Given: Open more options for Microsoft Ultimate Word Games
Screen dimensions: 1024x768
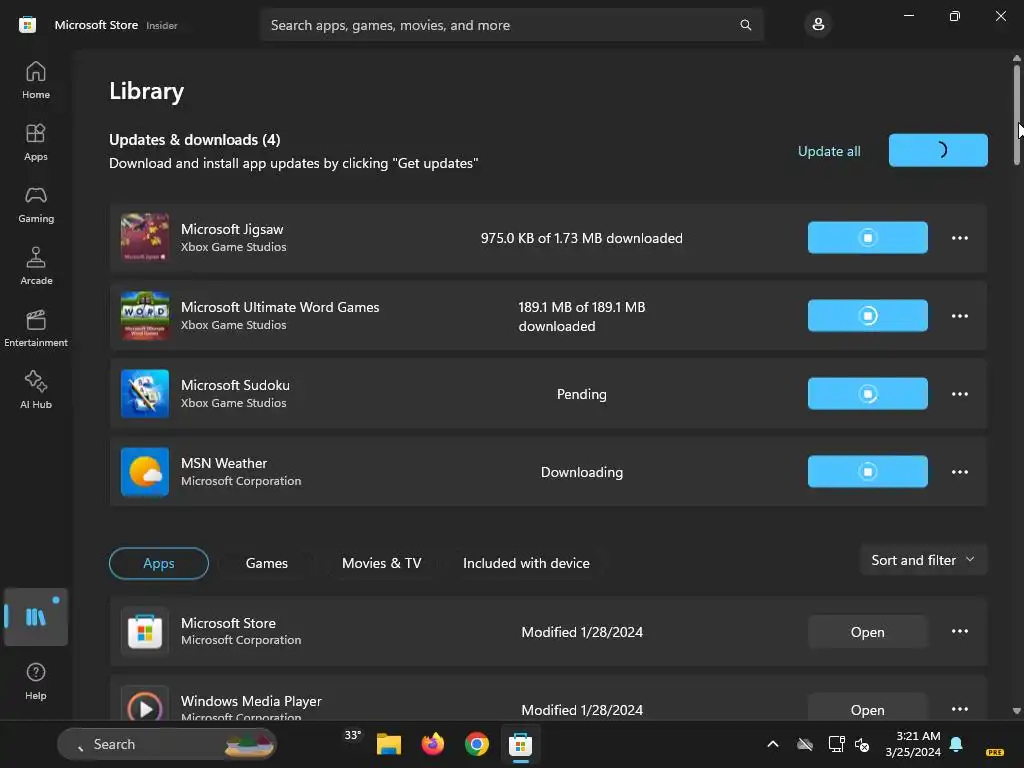Looking at the screenshot, I should (959, 315).
